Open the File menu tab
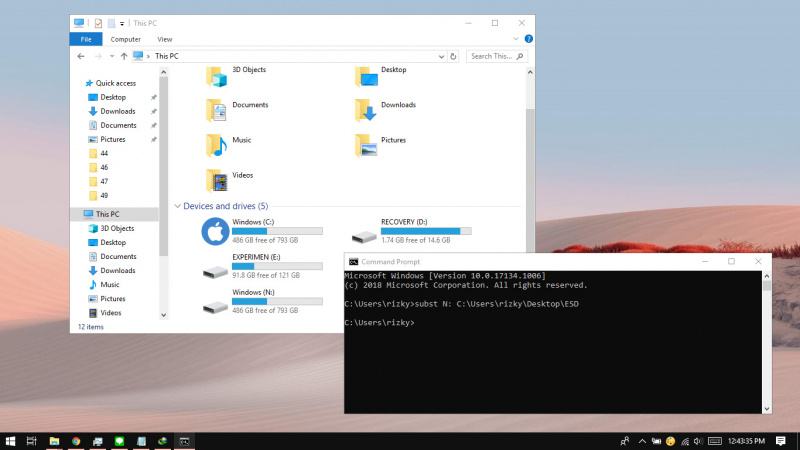The image size is (800, 450). (x=86, y=39)
